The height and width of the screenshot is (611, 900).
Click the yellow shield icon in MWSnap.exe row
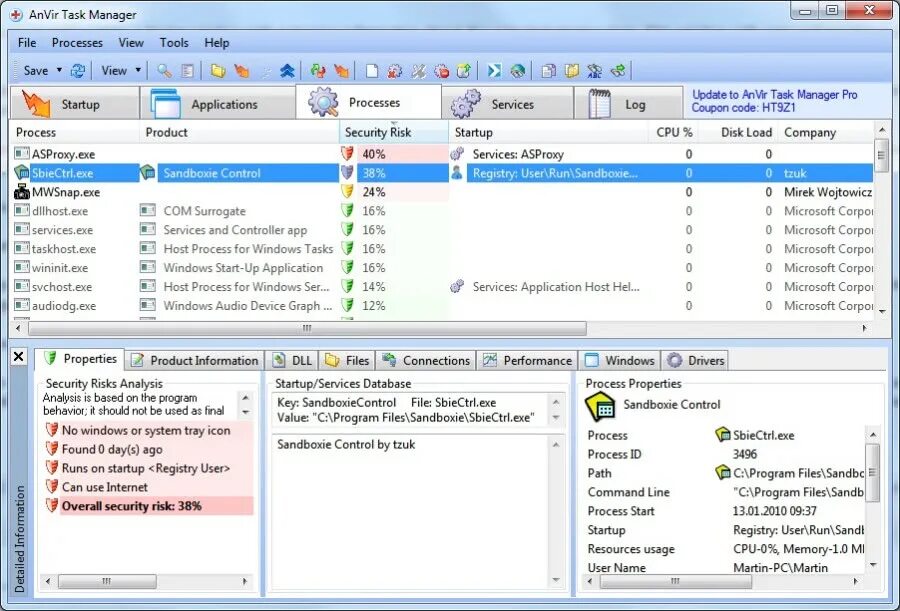pyautogui.click(x=347, y=192)
